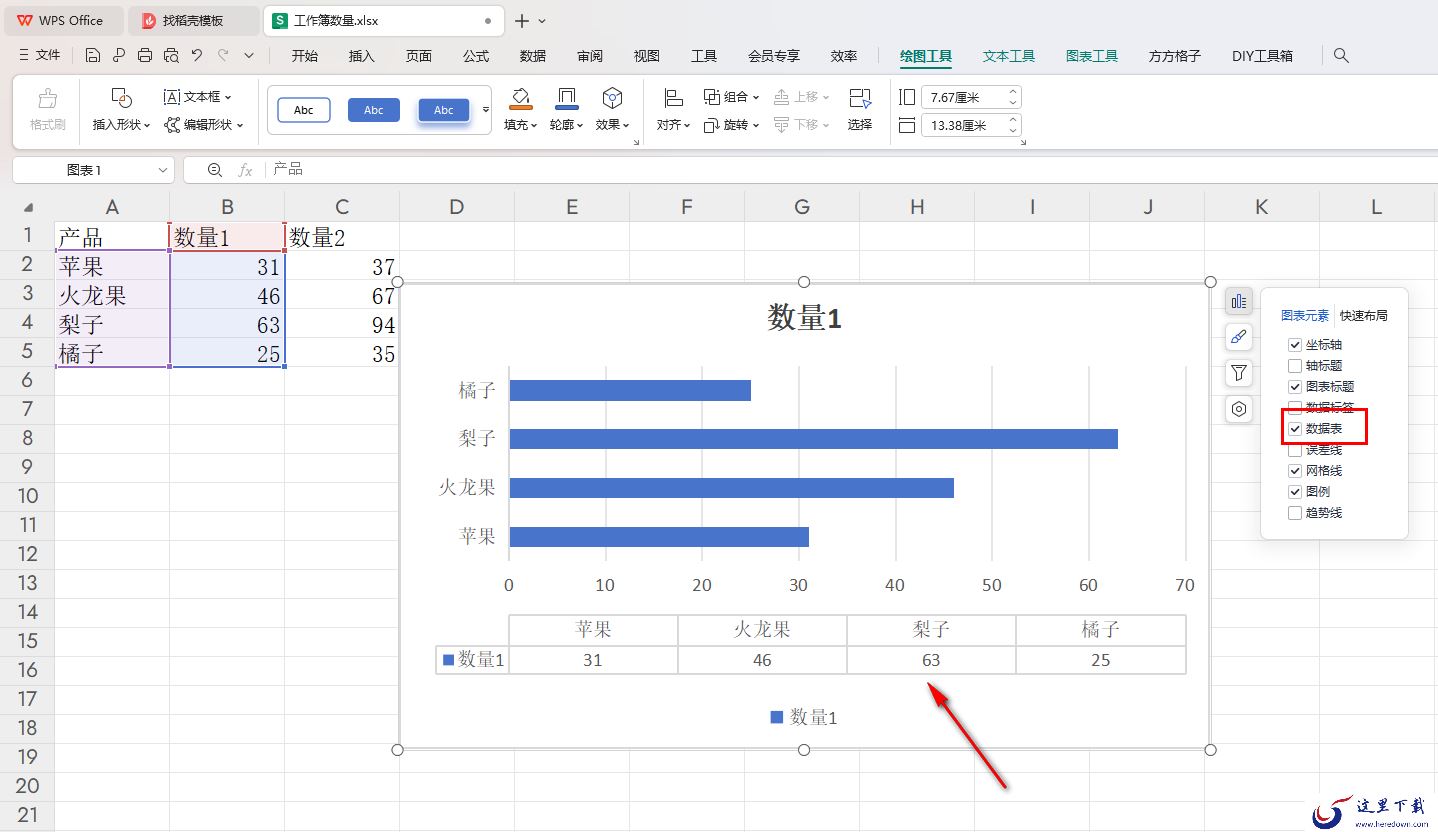Uncheck the 数据表 (Data Table) checkbox
This screenshot has height=832, width=1438.
(x=1295, y=429)
